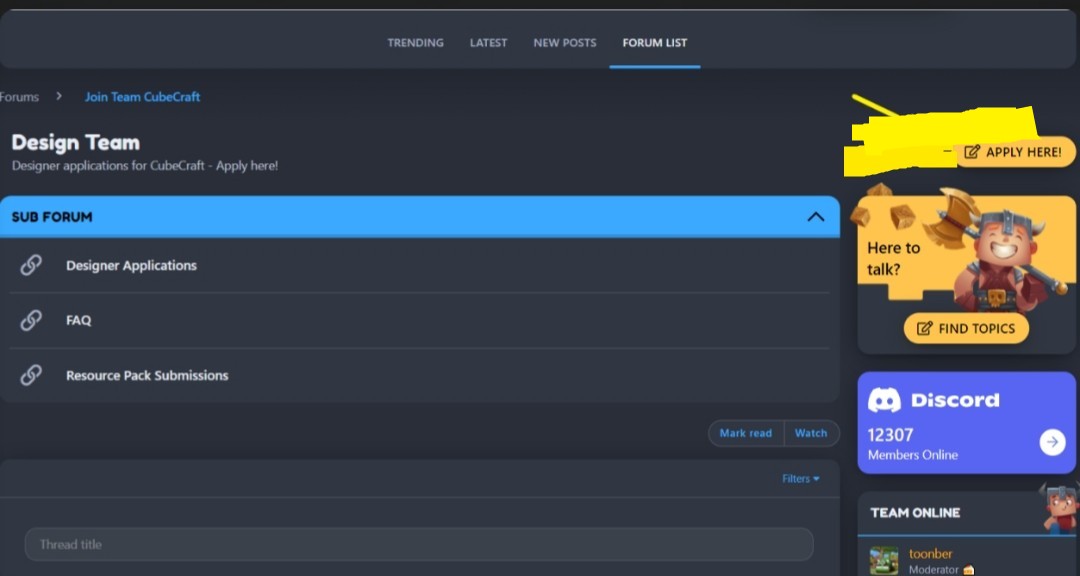This screenshot has height=576, width=1080.
Task: Click the SUB FORUM header label
Action: click(52, 217)
